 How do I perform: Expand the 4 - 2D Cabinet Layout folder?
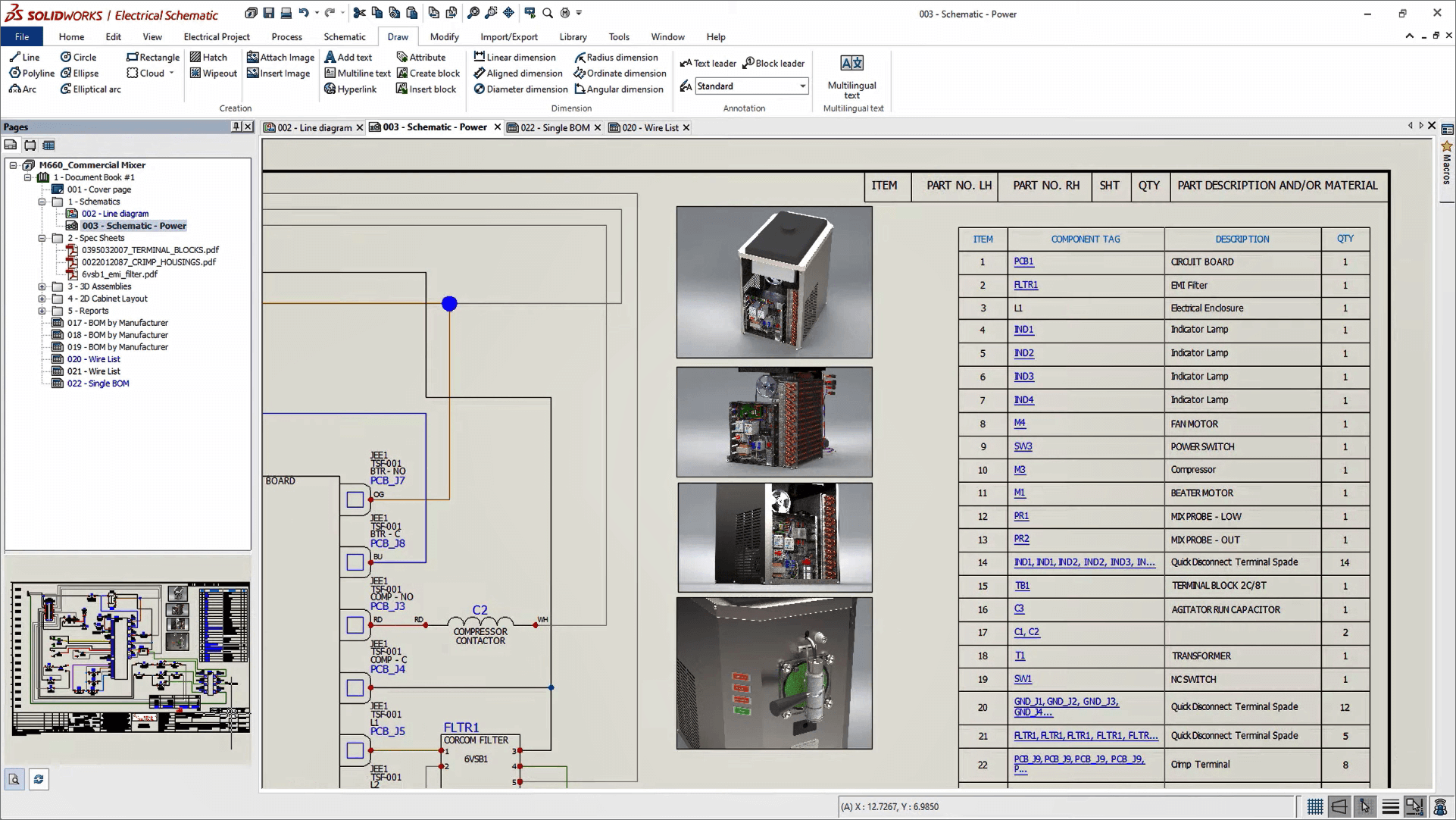pos(42,299)
